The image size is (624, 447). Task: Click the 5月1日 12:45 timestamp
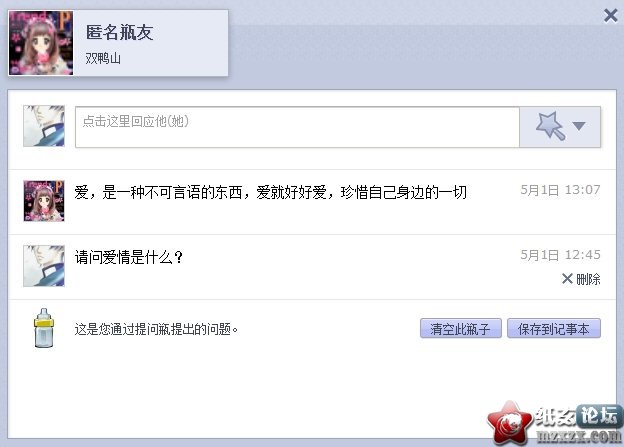(560, 255)
